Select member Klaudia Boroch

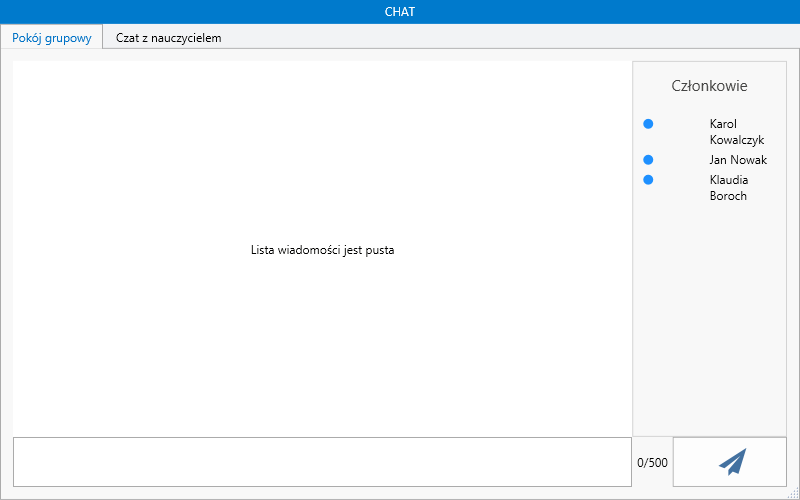pyautogui.click(x=729, y=188)
